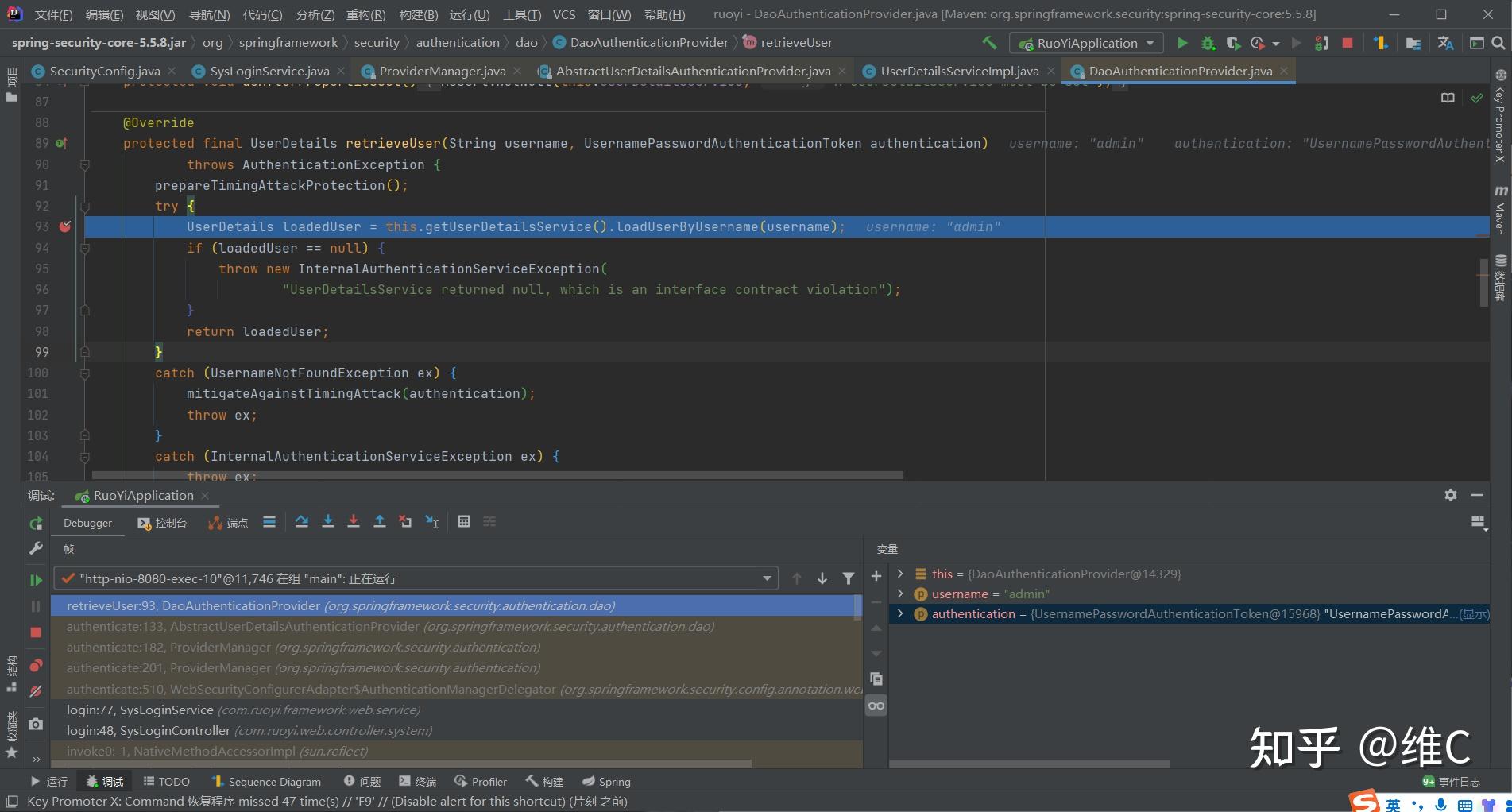
Task: Toggle the breakpoint on line 93
Action: (x=65, y=226)
